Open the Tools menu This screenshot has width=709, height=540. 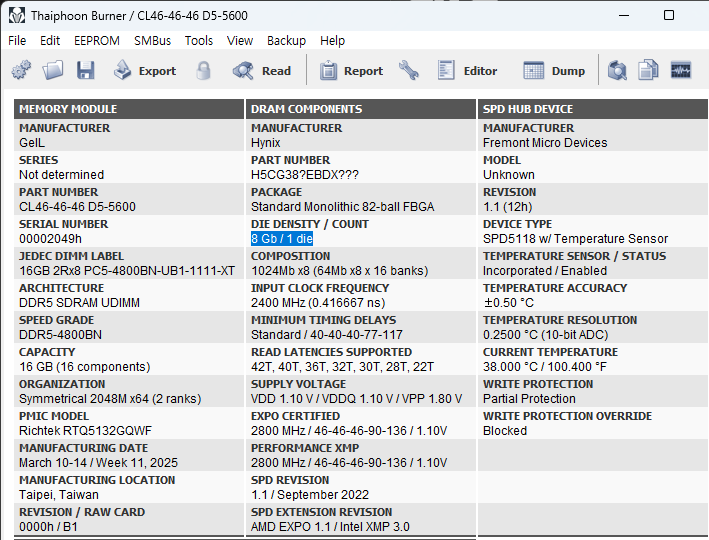click(199, 41)
